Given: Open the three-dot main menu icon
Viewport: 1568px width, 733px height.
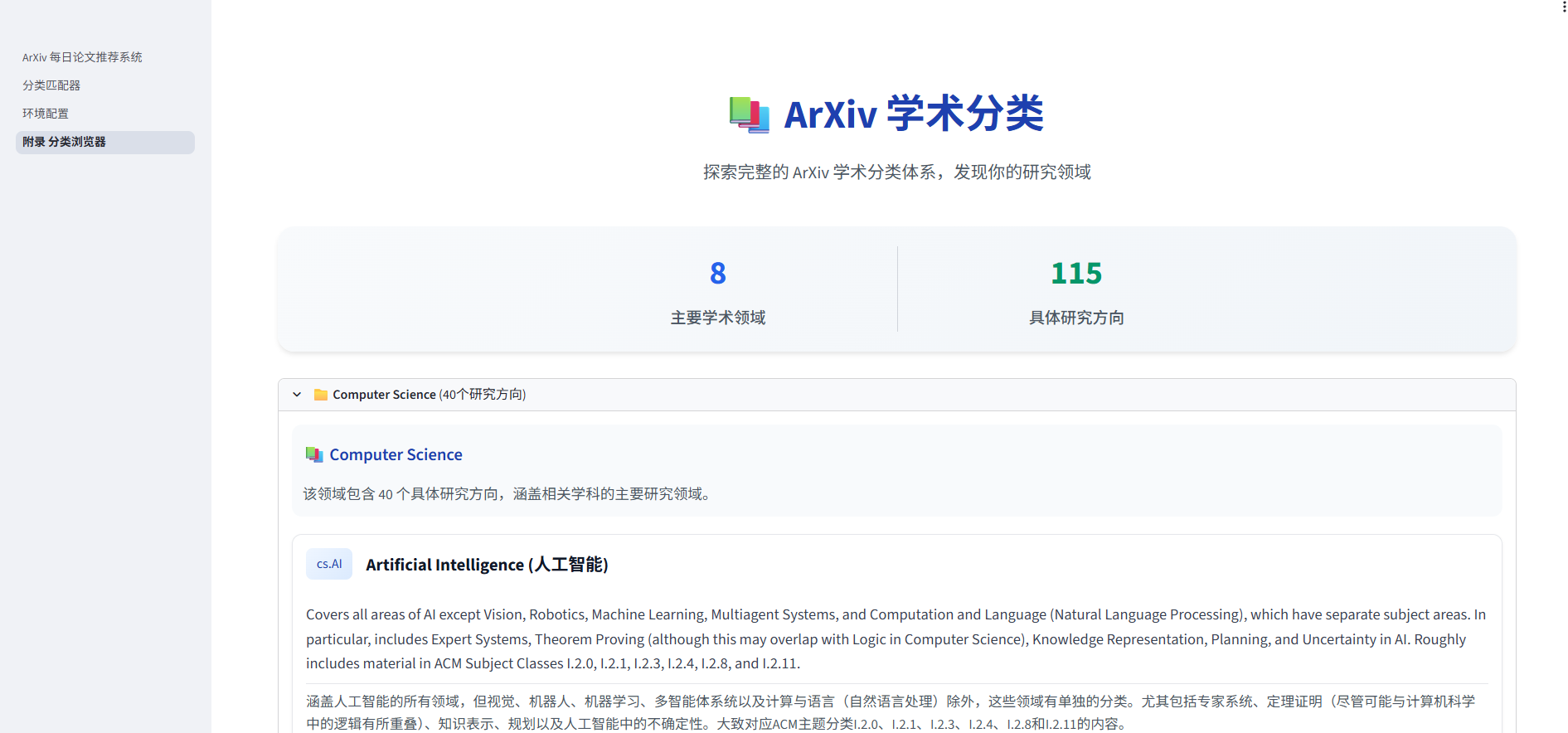Looking at the screenshot, I should click(x=1564, y=7).
